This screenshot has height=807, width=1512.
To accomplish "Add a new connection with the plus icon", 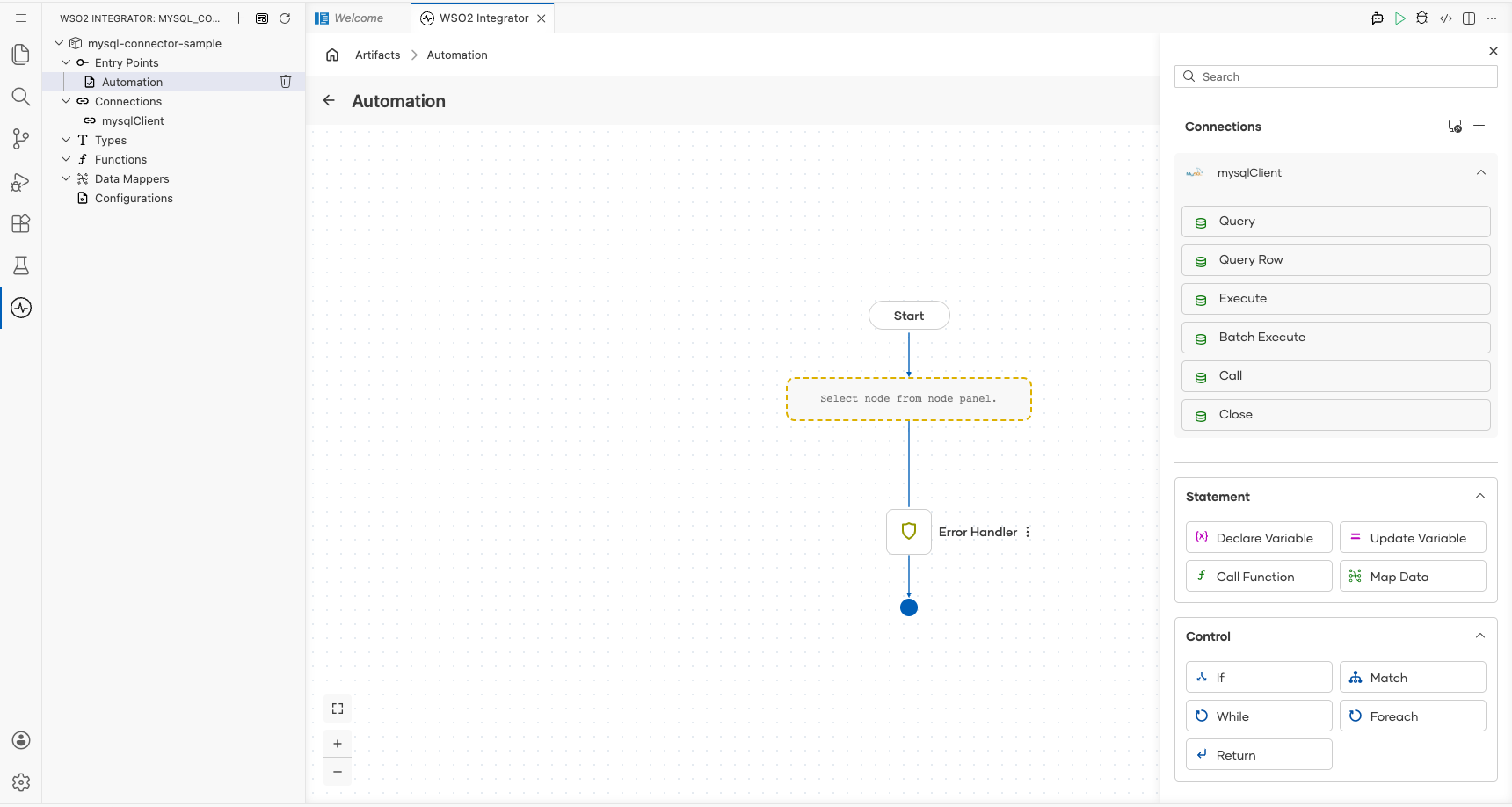I will coord(1479,126).
